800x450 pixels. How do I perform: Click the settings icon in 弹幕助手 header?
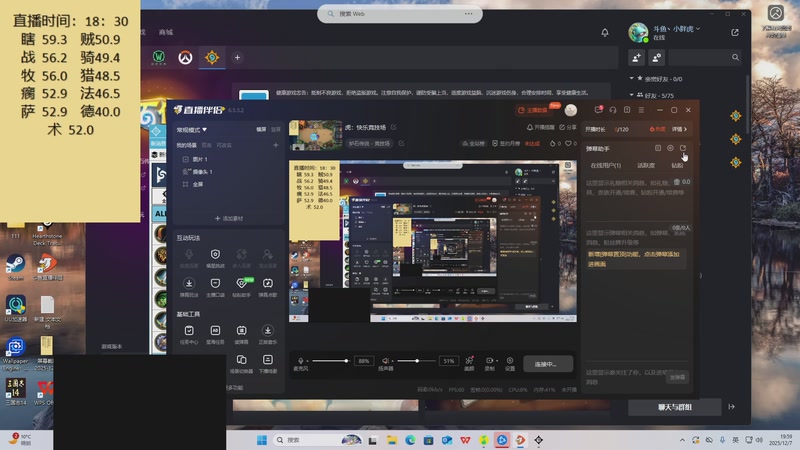pyautogui.click(x=670, y=148)
